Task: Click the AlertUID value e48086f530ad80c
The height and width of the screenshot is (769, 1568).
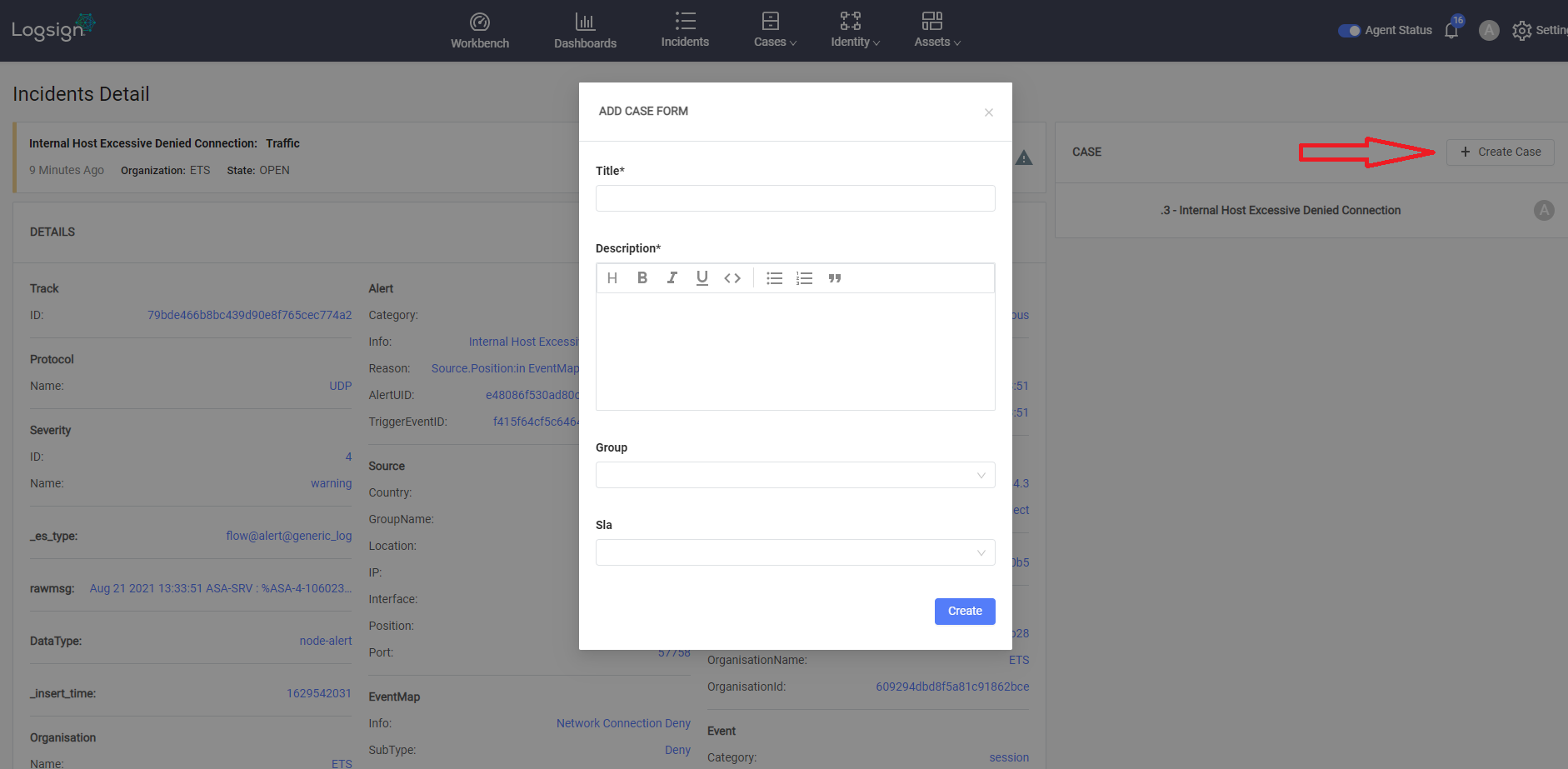Action: click(x=532, y=395)
